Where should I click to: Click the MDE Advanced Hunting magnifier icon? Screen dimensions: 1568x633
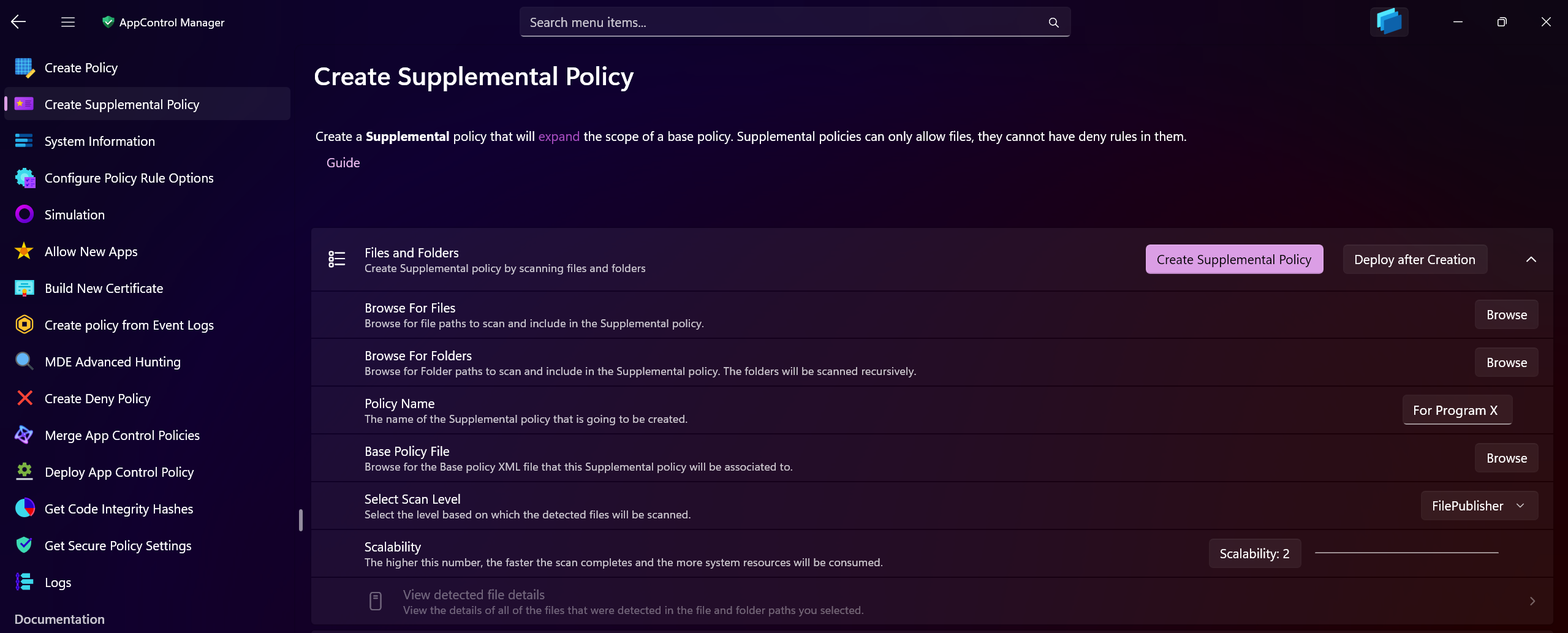[x=25, y=361]
